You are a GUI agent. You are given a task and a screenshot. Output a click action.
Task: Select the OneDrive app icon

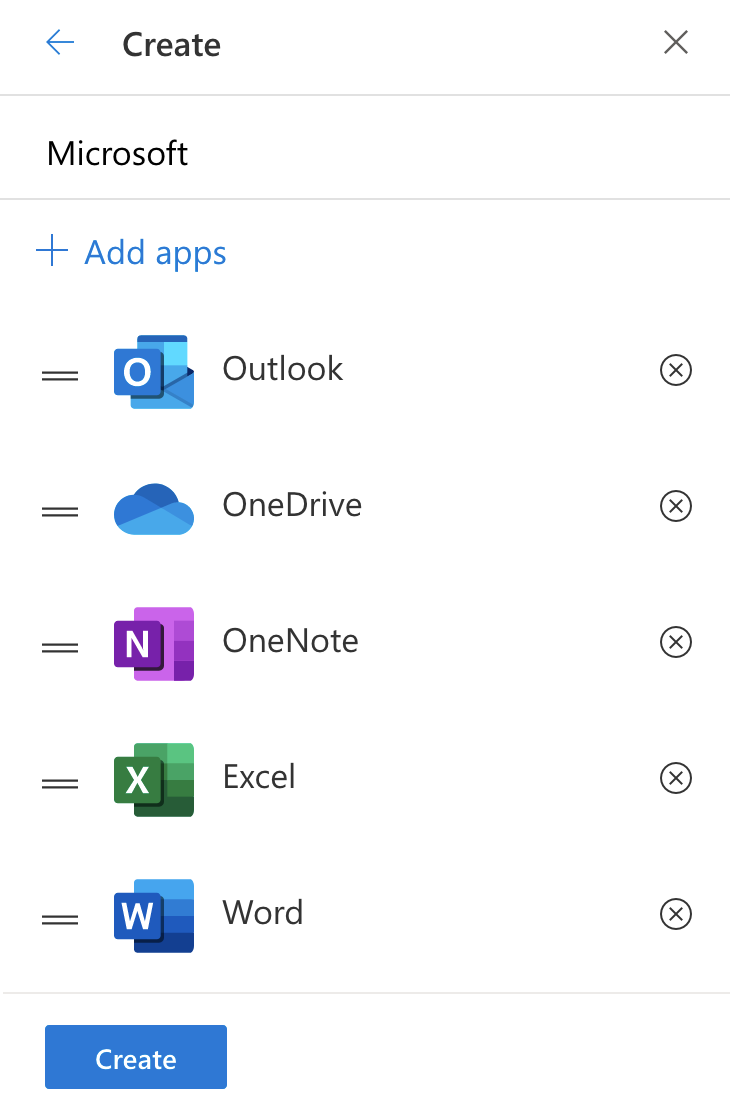click(153, 506)
